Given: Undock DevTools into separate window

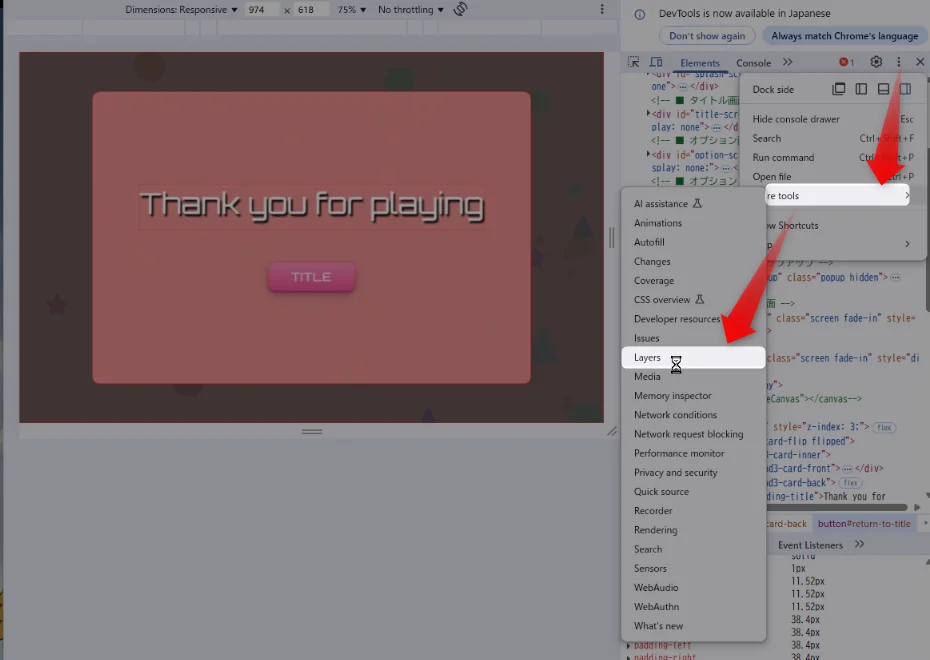Looking at the screenshot, I should (x=839, y=89).
